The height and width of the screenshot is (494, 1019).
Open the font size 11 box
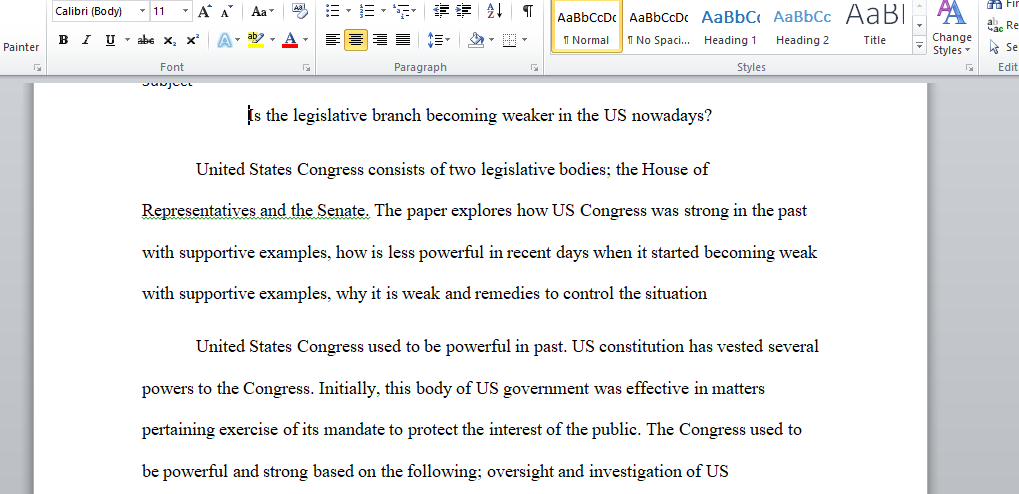tap(171, 11)
